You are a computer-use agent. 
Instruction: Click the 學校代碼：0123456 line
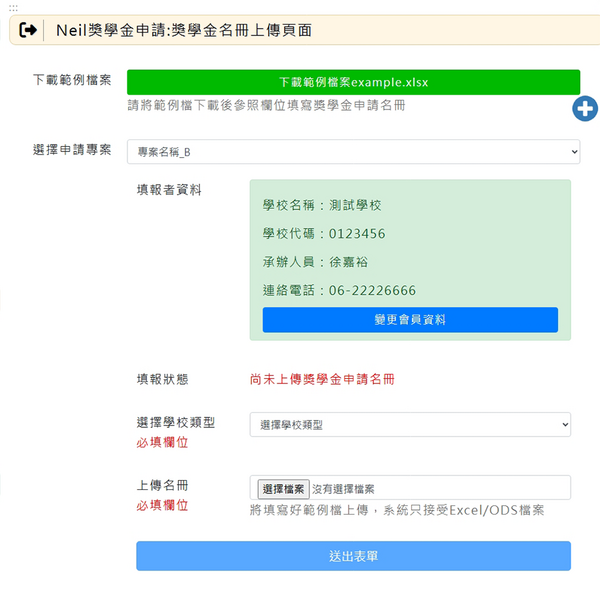[x=324, y=233]
